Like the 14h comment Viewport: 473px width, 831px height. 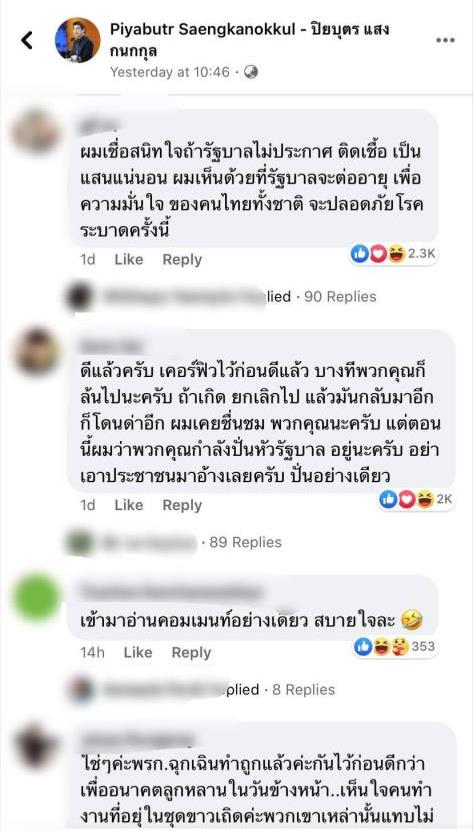(138, 653)
